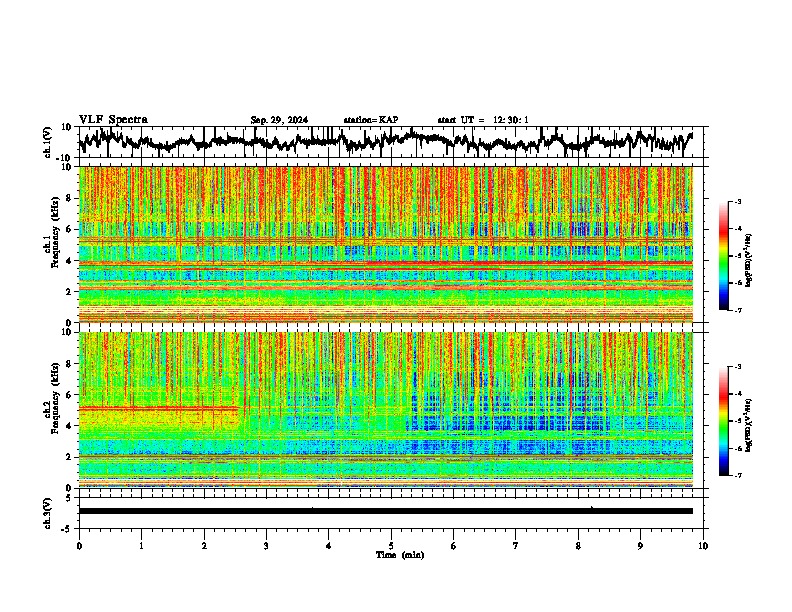This screenshot has width=792, height=612.
Task: Click the upper color scale bar
Action: pos(723,256)
